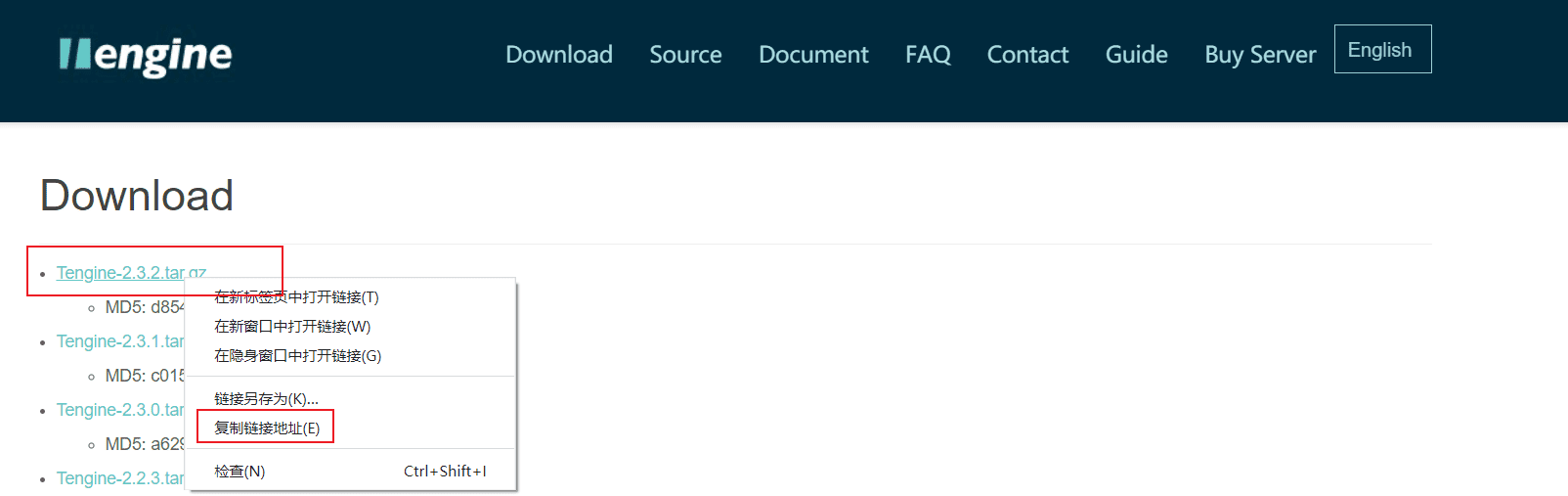The image size is (1568, 496).
Task: Select 检查(N) to inspect element
Action: click(352, 472)
